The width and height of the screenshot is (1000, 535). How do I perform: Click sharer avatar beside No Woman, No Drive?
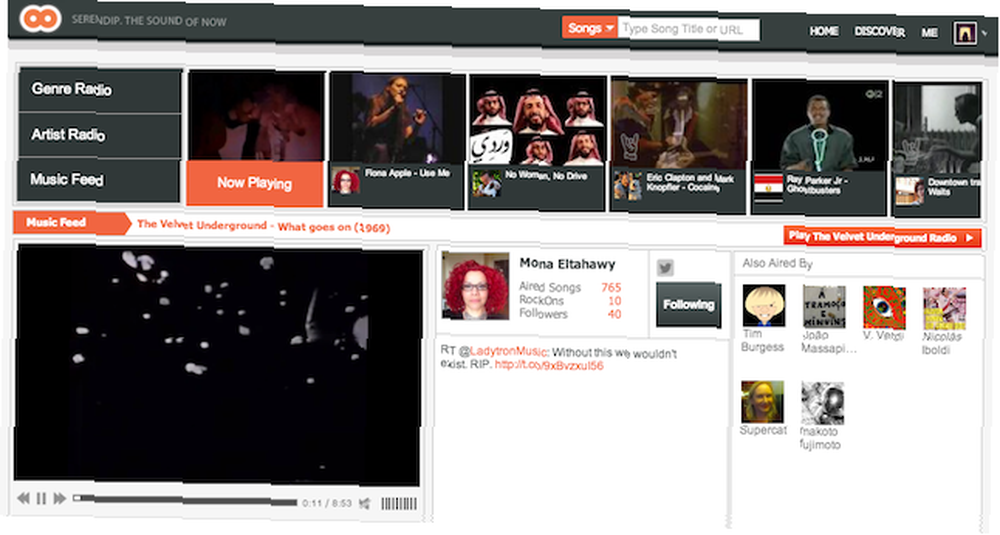coord(487,184)
